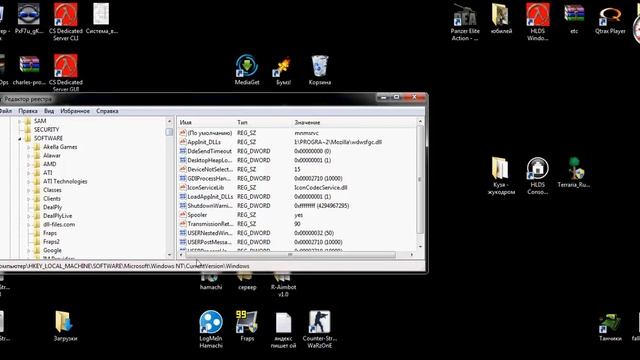This screenshot has height=360, width=640.
Task: Click the values pane horizontal scrollbar
Action: click(x=290, y=255)
